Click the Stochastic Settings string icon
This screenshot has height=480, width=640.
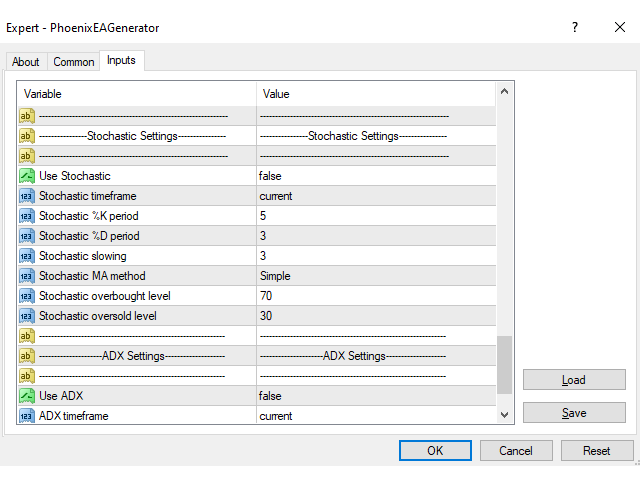[x=27, y=136]
